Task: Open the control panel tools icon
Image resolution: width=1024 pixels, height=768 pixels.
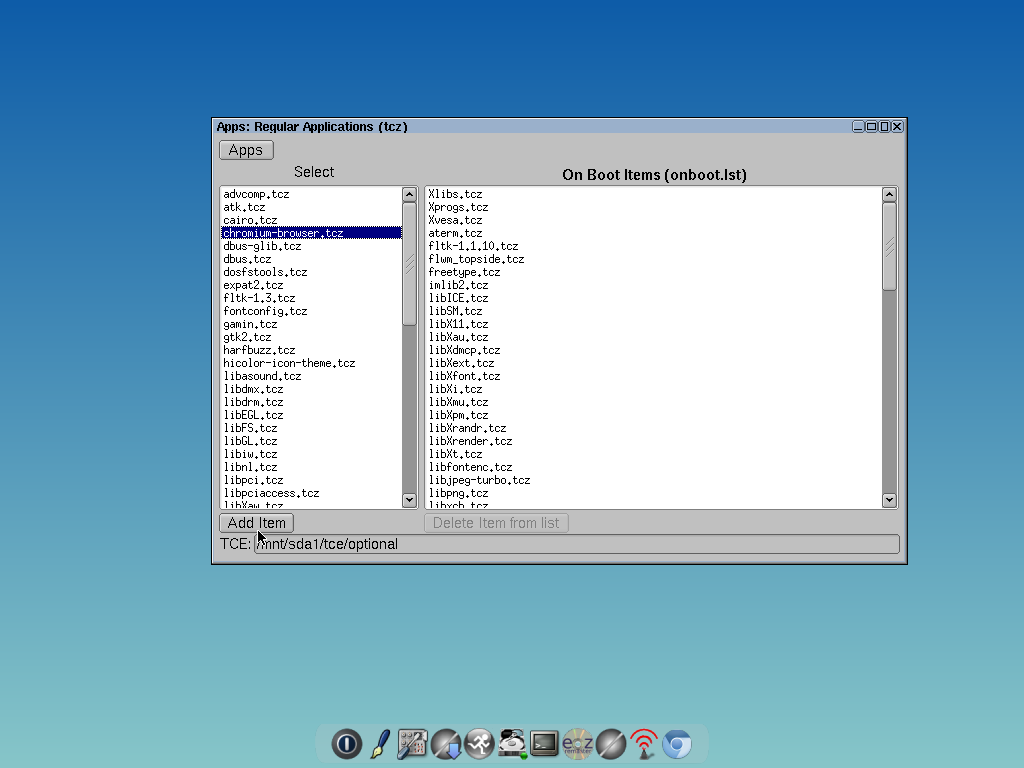Action: click(x=412, y=744)
